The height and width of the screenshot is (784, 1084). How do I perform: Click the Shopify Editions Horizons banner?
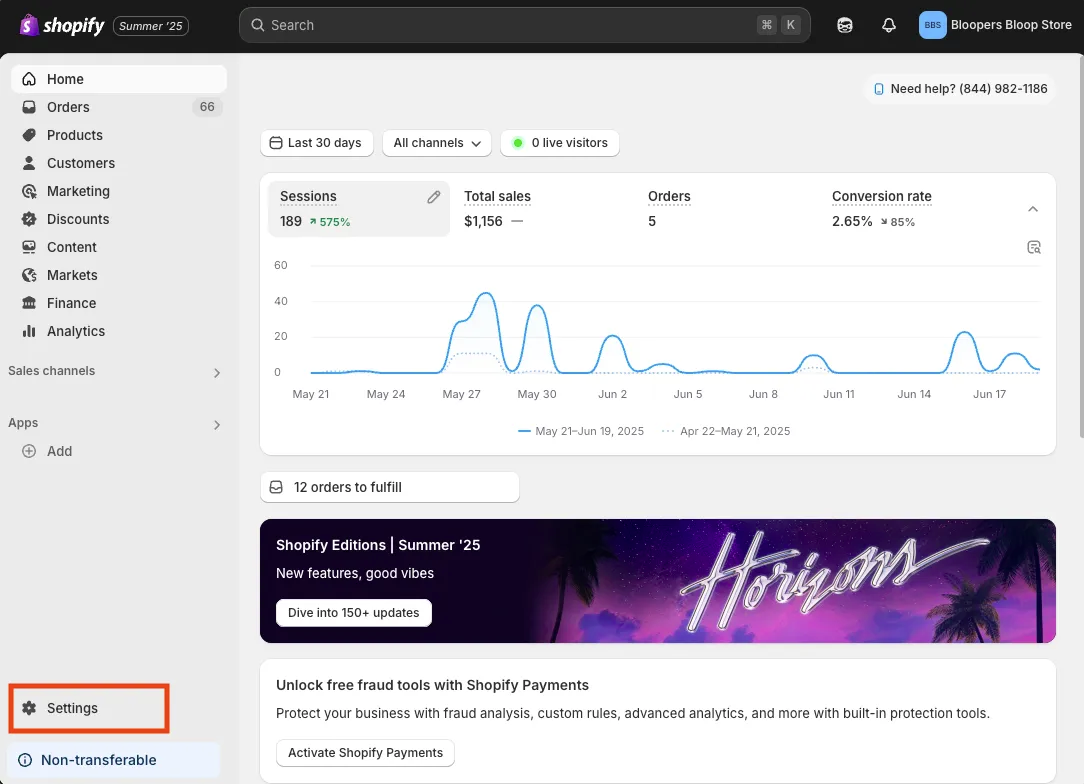pyautogui.click(x=657, y=581)
